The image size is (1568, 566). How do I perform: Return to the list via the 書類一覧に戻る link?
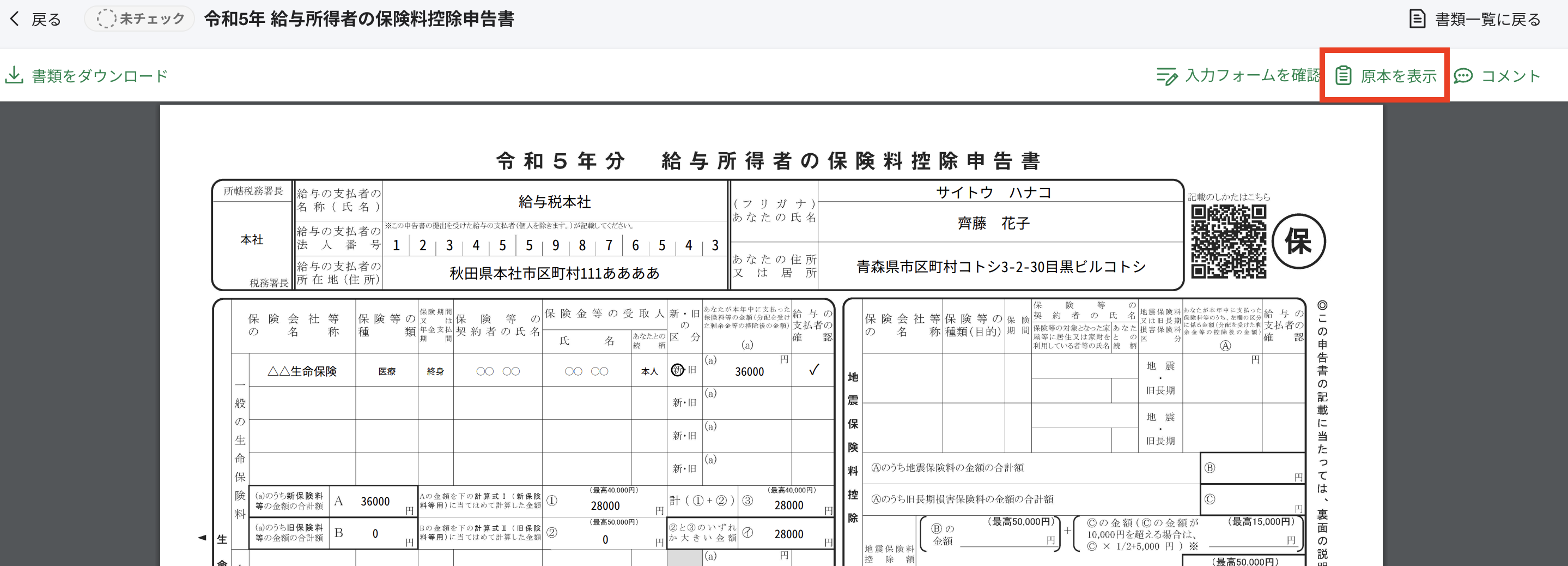click(1488, 20)
